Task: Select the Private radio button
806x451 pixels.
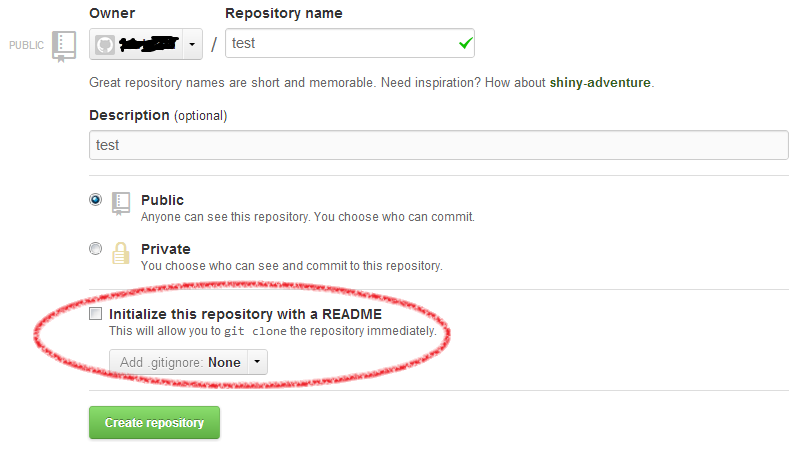Action: click(x=96, y=249)
